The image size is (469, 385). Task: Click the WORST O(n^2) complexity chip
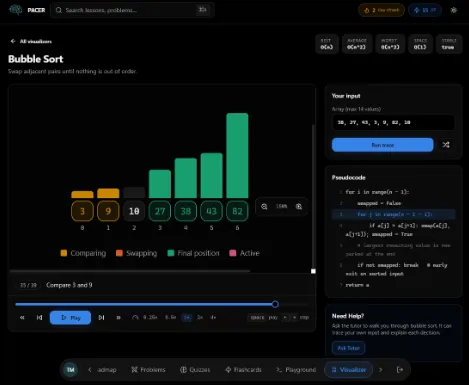click(390, 44)
